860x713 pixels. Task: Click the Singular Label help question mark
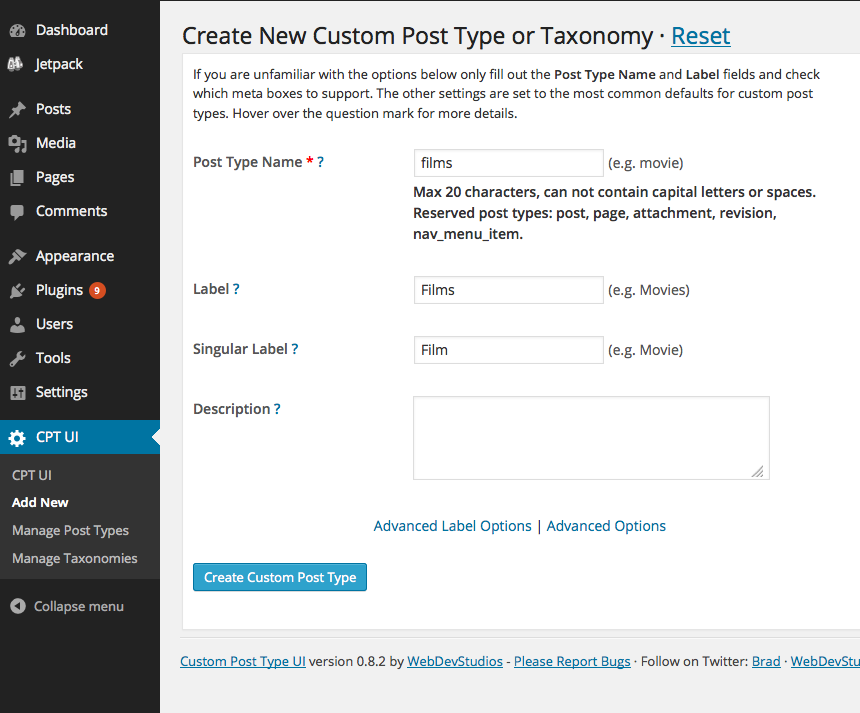[295, 349]
